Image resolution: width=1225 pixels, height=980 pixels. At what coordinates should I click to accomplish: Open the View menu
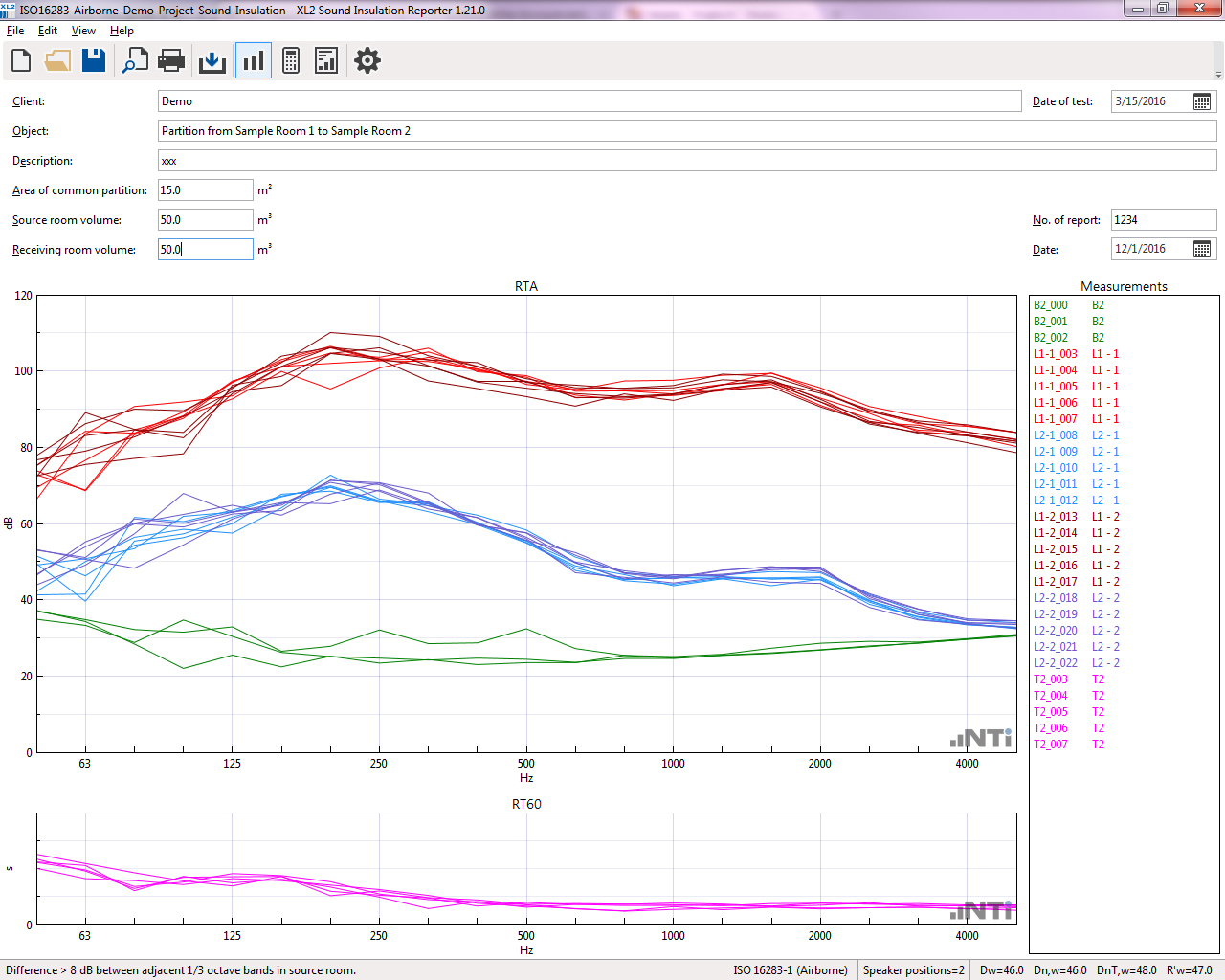83,31
